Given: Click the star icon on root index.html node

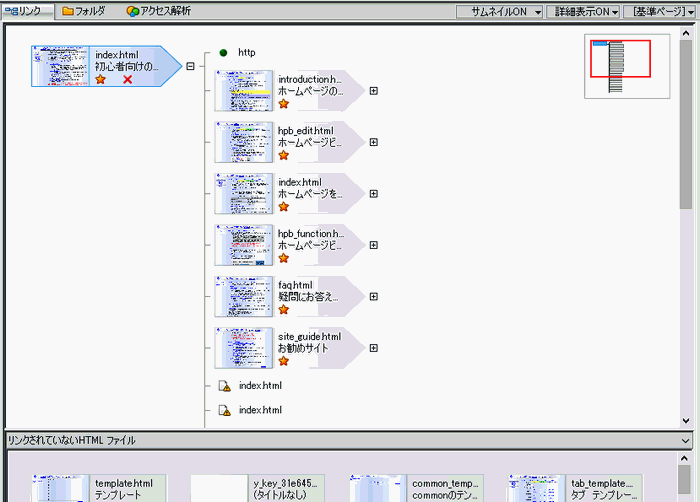Looking at the screenshot, I should click(x=101, y=80).
